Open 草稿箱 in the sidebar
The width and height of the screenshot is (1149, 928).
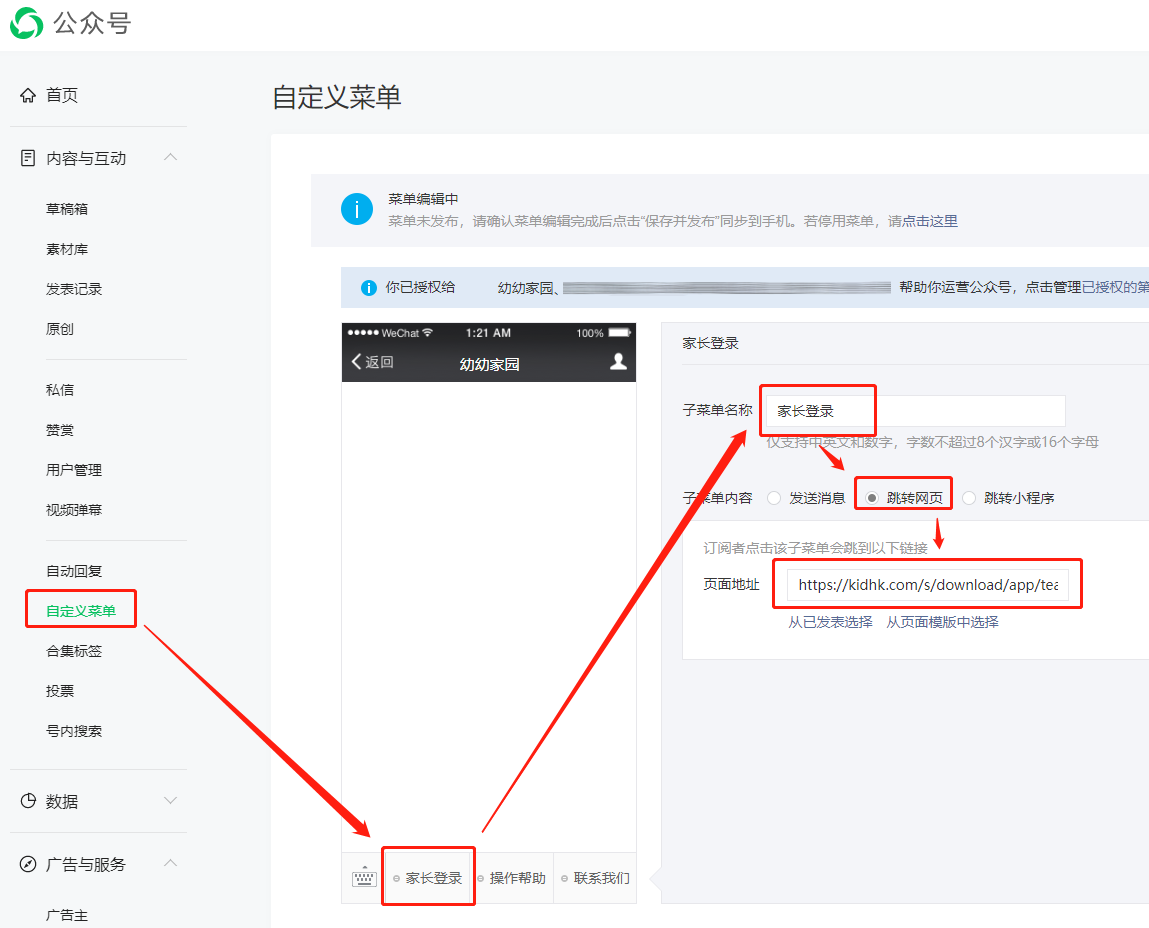[x=67, y=209]
